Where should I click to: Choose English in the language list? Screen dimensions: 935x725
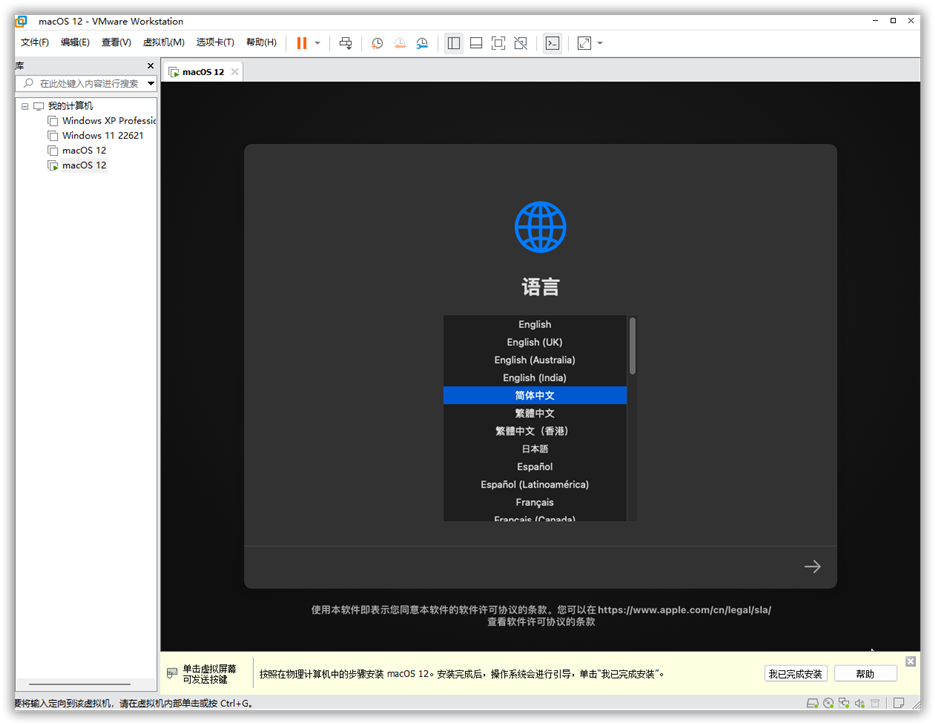coord(535,324)
